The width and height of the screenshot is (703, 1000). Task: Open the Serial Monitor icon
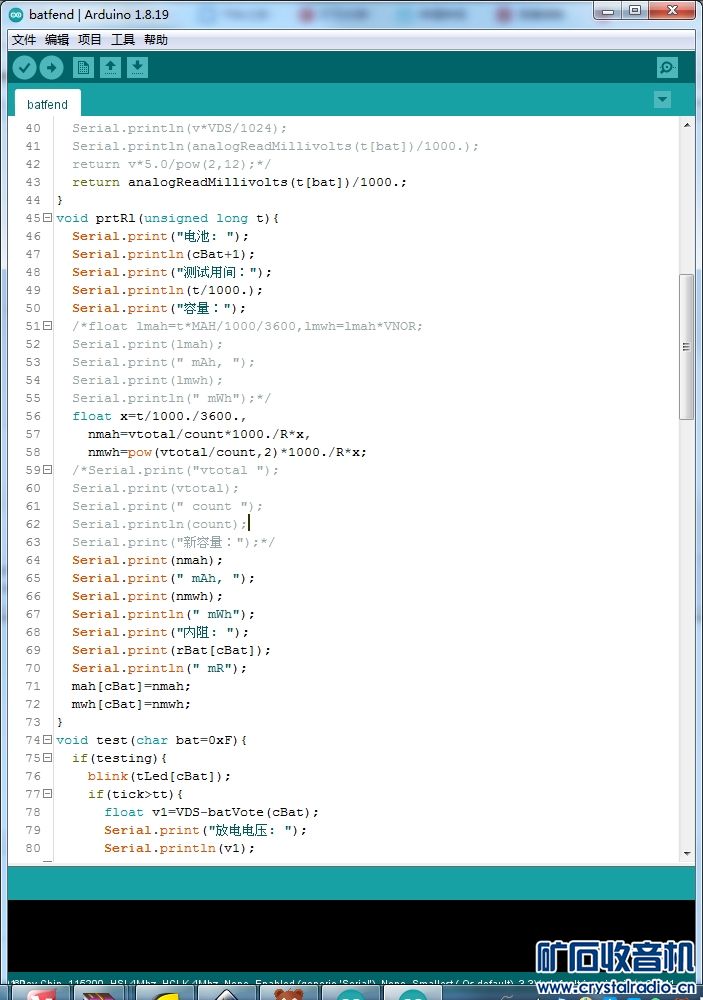click(667, 68)
